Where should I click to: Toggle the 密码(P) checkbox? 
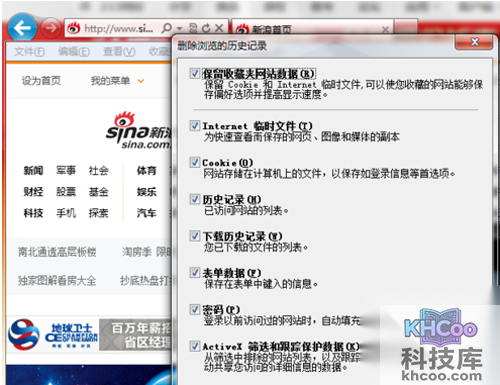tap(194, 309)
